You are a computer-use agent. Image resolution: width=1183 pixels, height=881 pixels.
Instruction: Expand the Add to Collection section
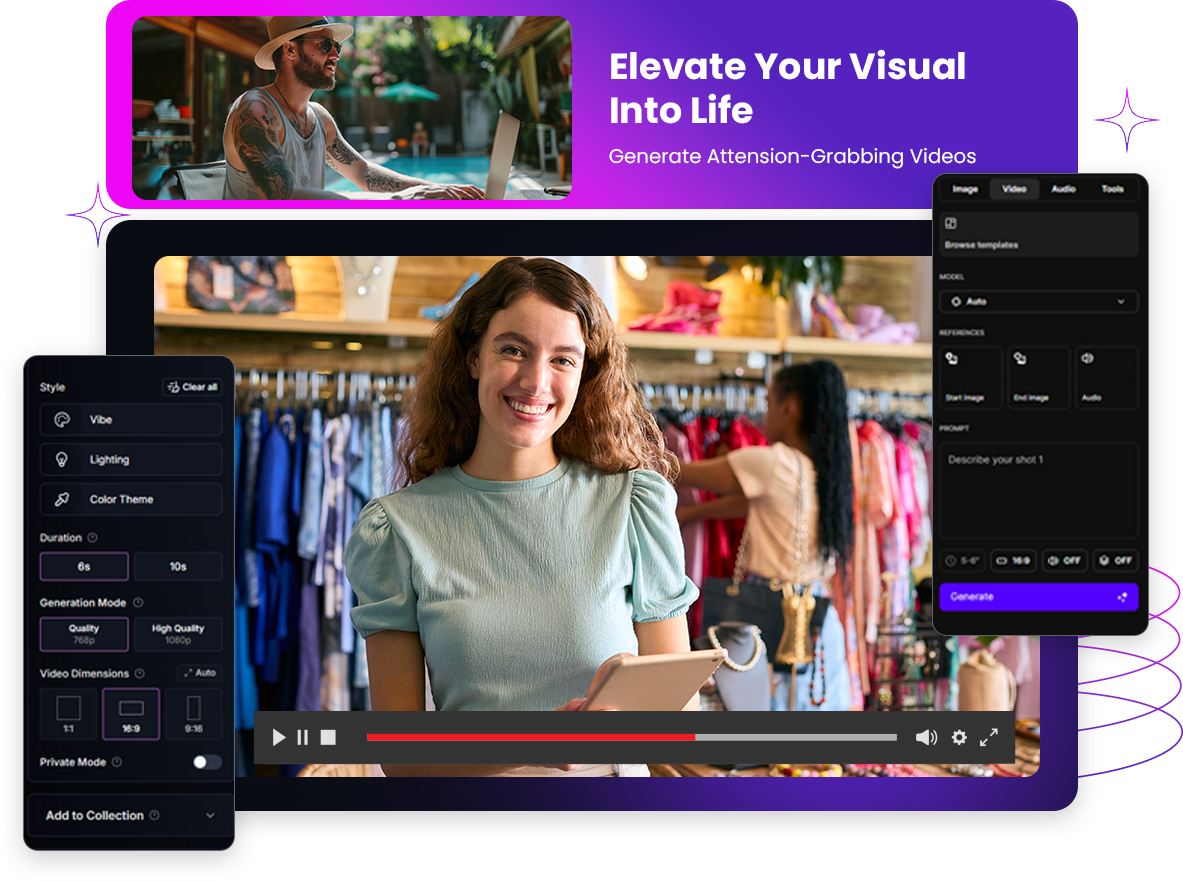[x=130, y=816]
